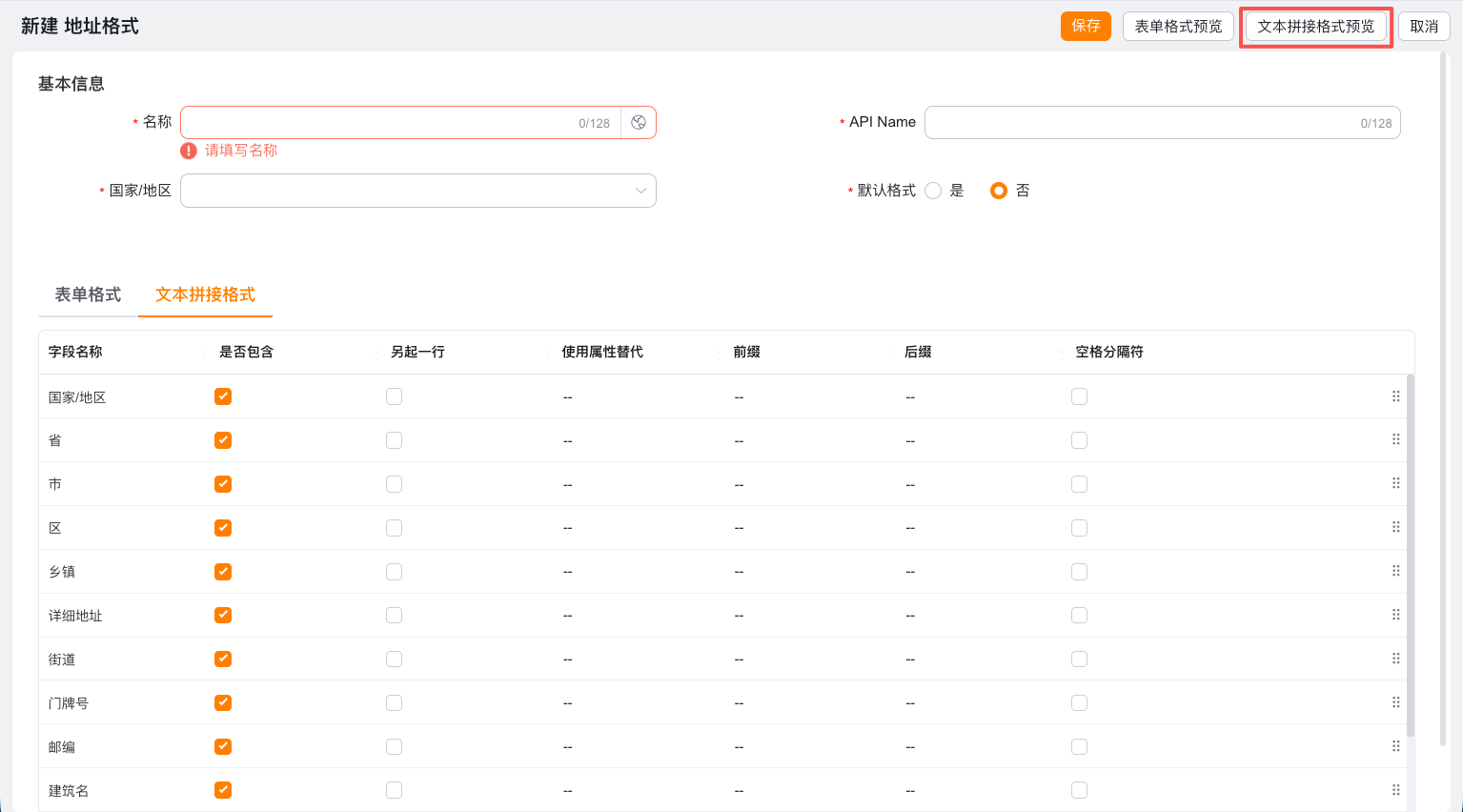Check 空格分隔符 for the 乡镇 row
Screen dimensions: 1463x812
[x=1079, y=572]
